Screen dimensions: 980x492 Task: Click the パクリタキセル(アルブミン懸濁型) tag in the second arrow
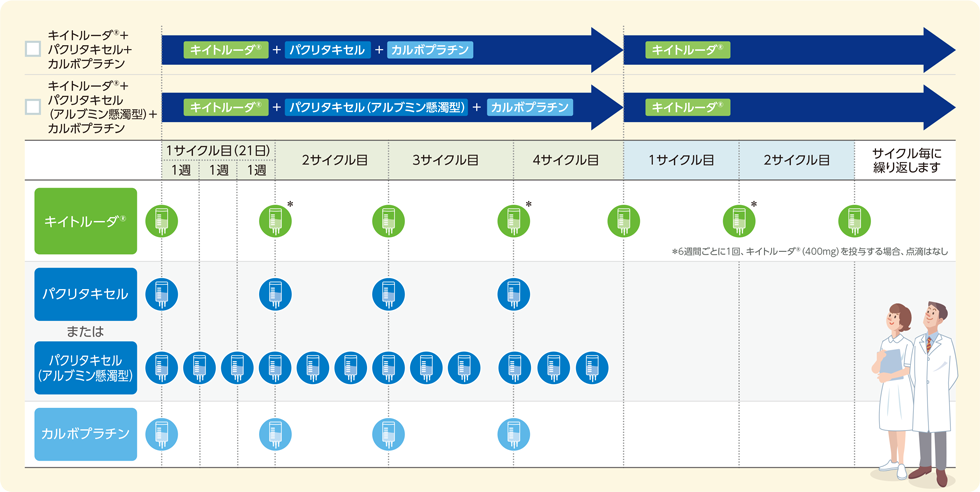click(x=376, y=107)
